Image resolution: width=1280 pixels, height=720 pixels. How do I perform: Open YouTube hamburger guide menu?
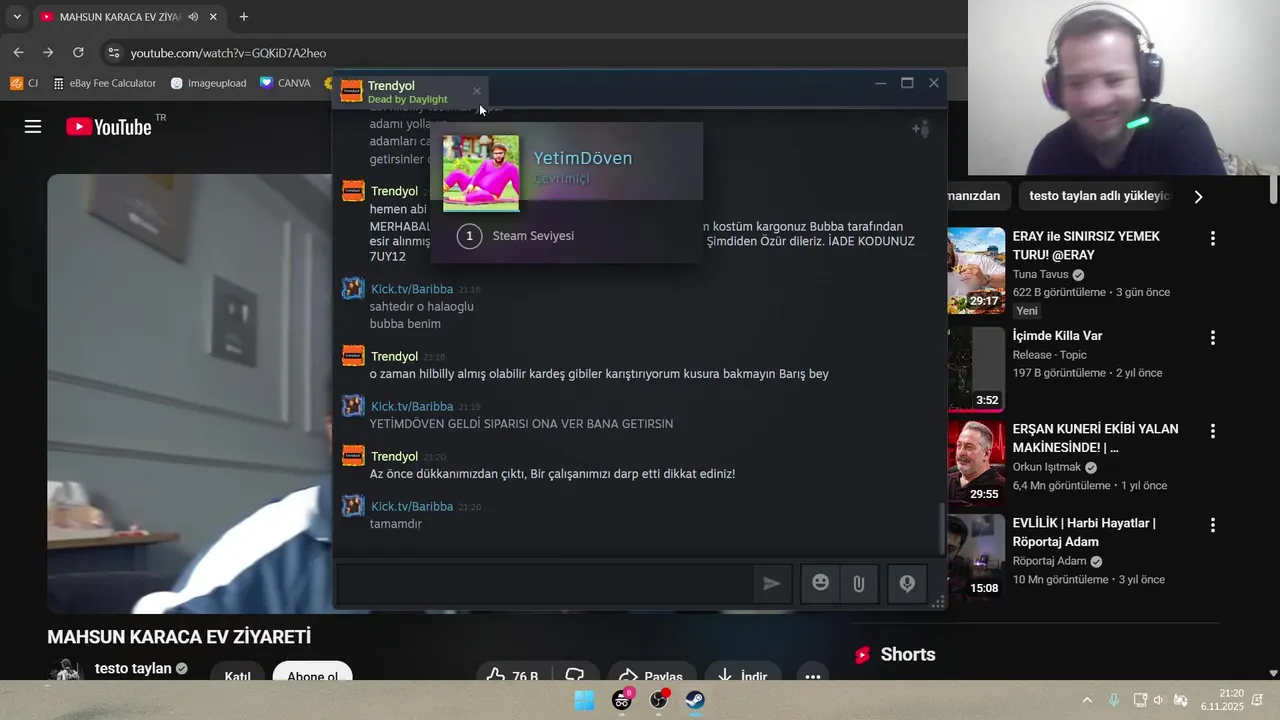(x=33, y=127)
